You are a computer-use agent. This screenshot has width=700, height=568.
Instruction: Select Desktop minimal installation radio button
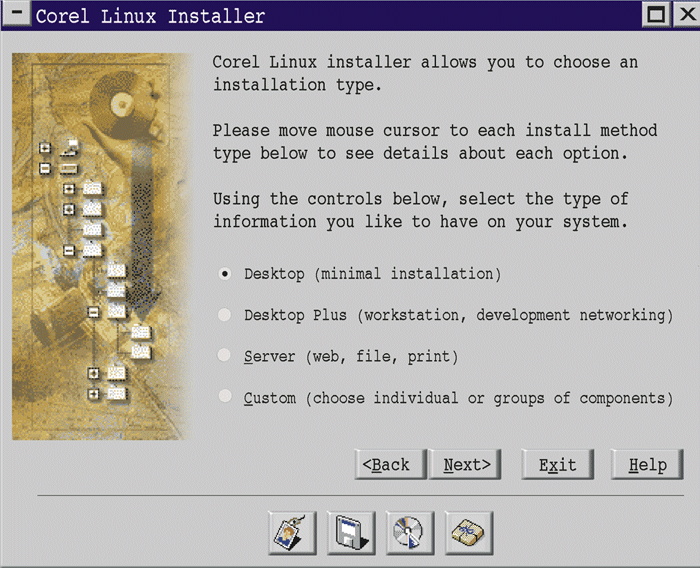(225, 273)
